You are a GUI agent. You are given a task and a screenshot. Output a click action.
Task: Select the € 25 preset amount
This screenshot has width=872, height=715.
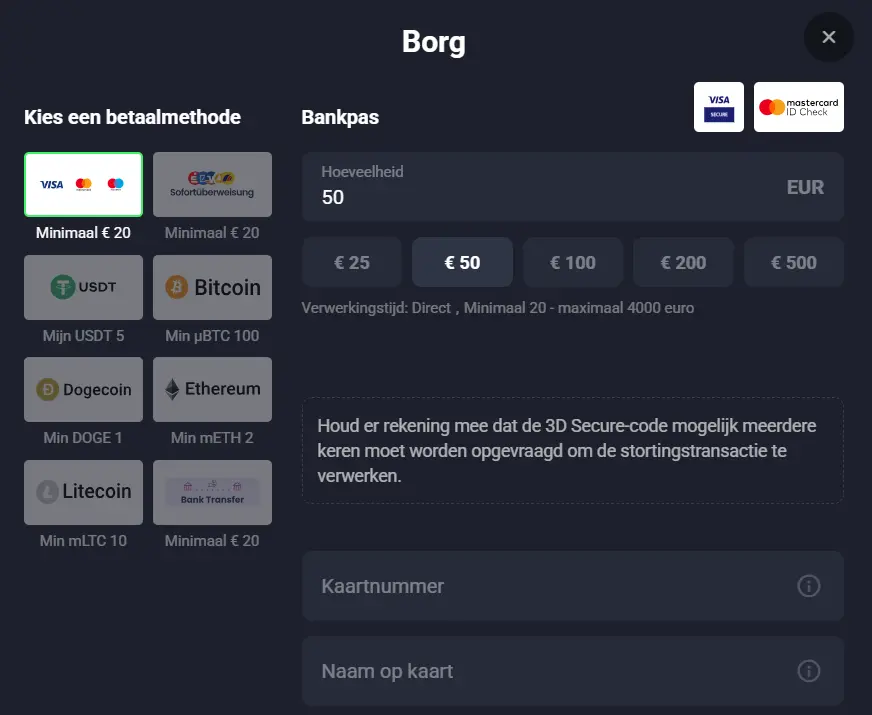pos(351,262)
